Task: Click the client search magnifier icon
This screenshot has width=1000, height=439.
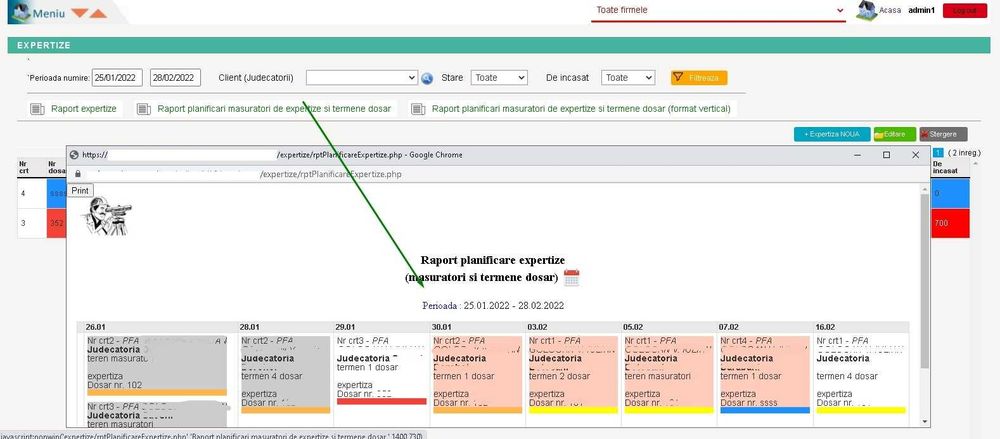Action: coord(427,78)
